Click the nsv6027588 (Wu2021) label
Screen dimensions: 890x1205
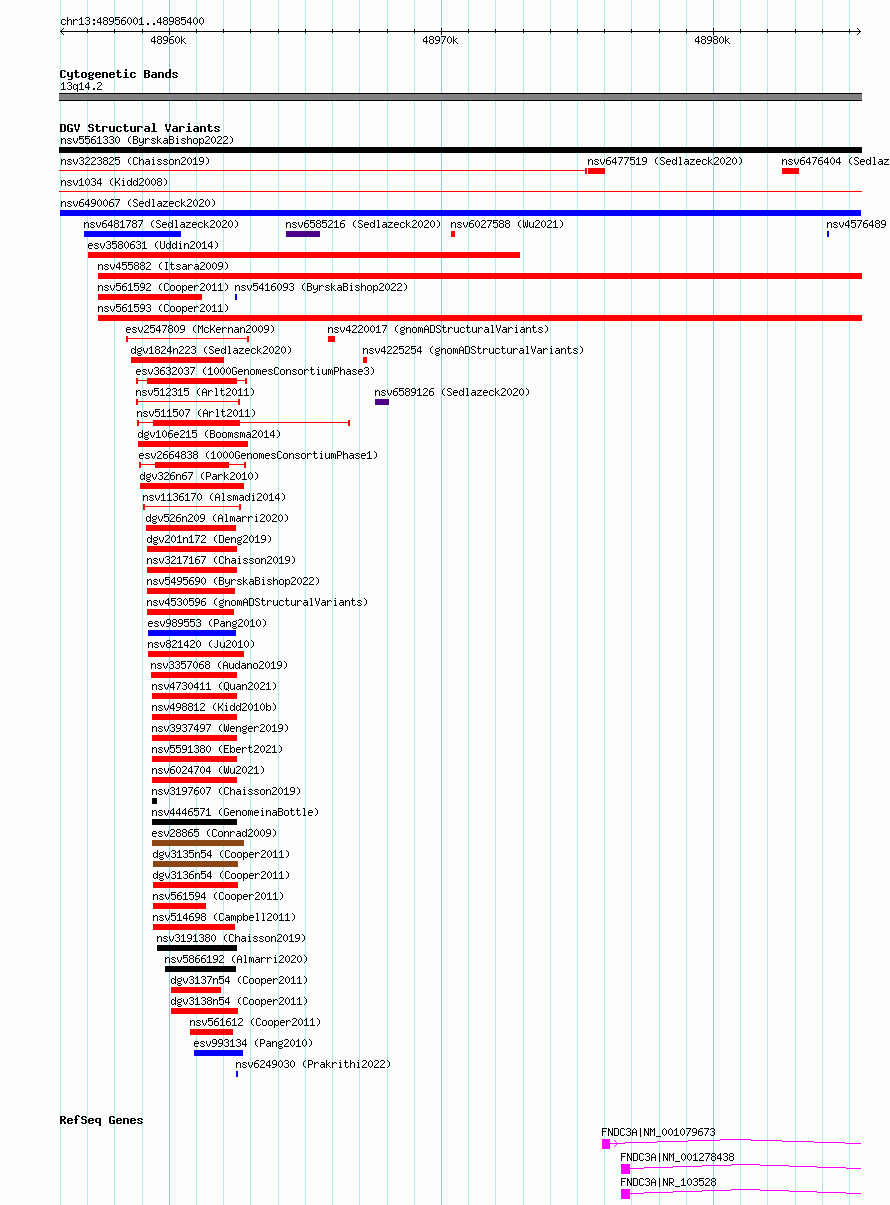point(507,224)
